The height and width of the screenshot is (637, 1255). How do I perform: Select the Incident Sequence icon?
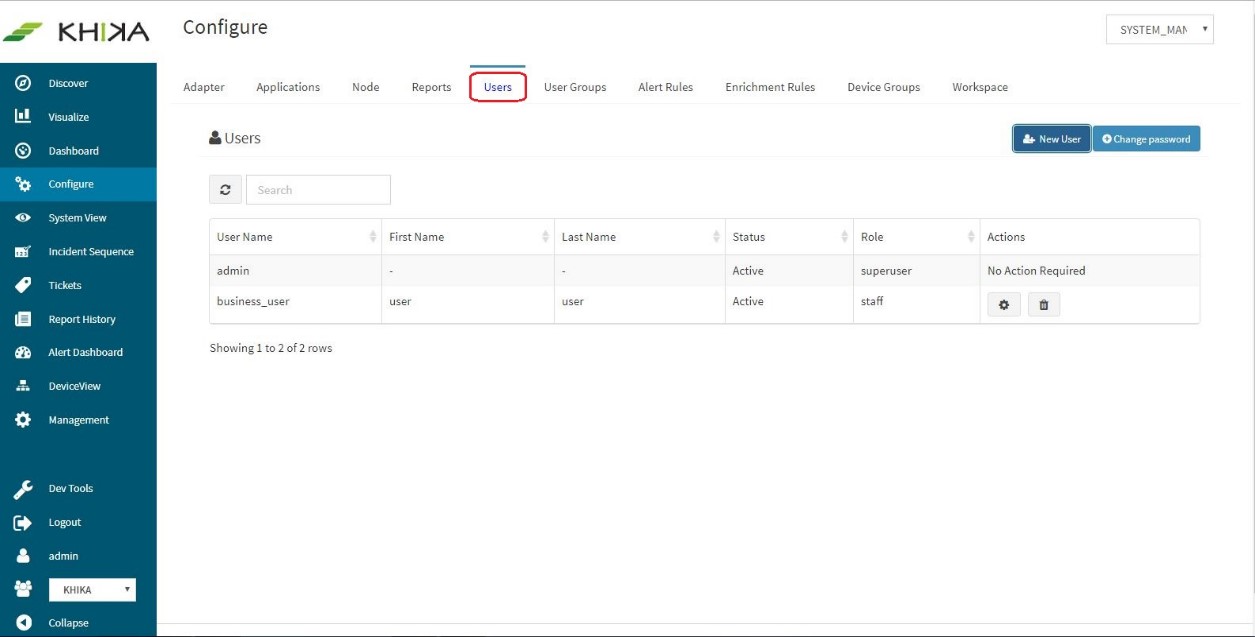click(21, 252)
